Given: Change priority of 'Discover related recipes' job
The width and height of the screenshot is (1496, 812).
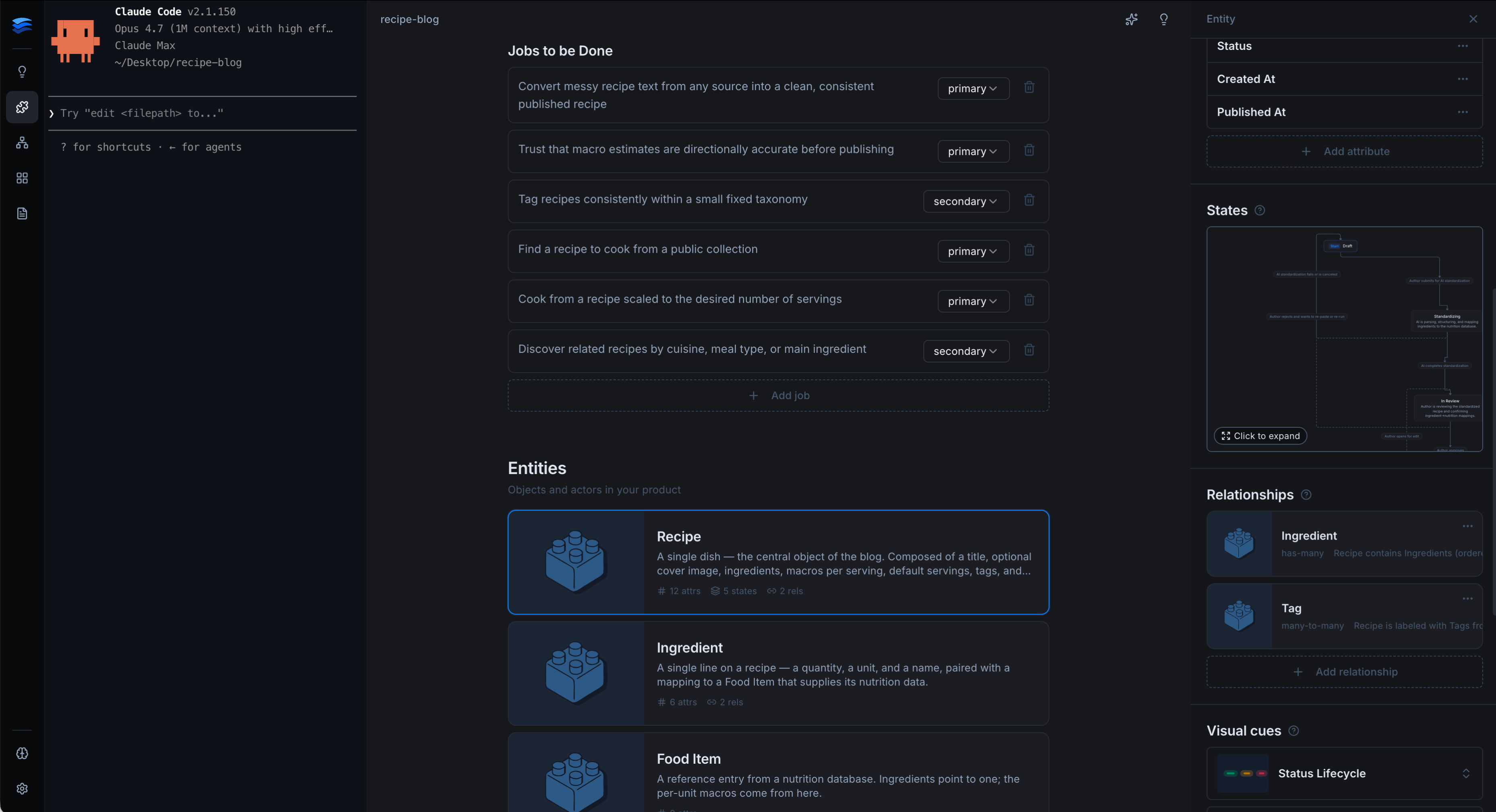Looking at the screenshot, I should 966,350.
